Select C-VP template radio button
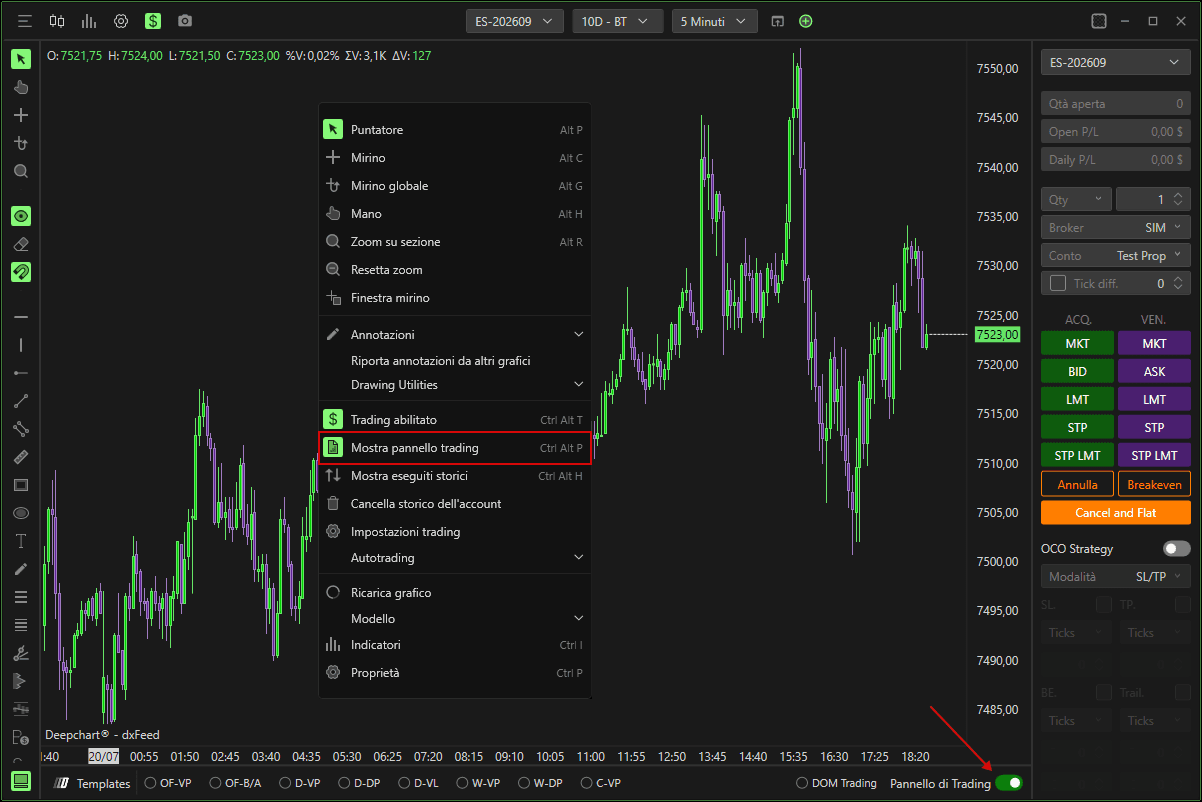1202x802 pixels. (601, 784)
